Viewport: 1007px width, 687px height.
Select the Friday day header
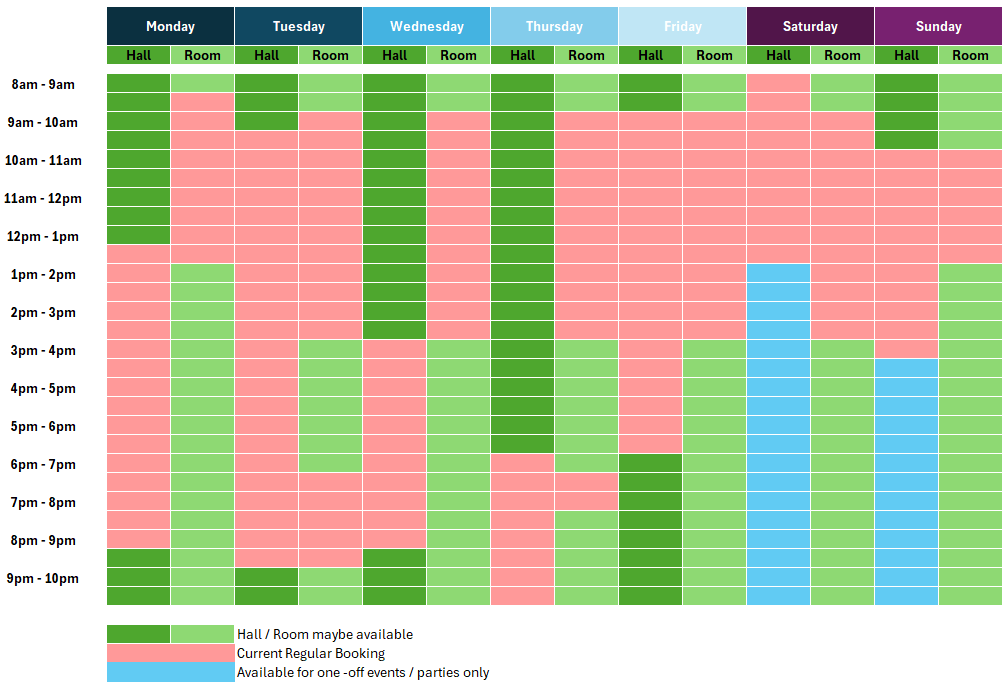pos(682,26)
